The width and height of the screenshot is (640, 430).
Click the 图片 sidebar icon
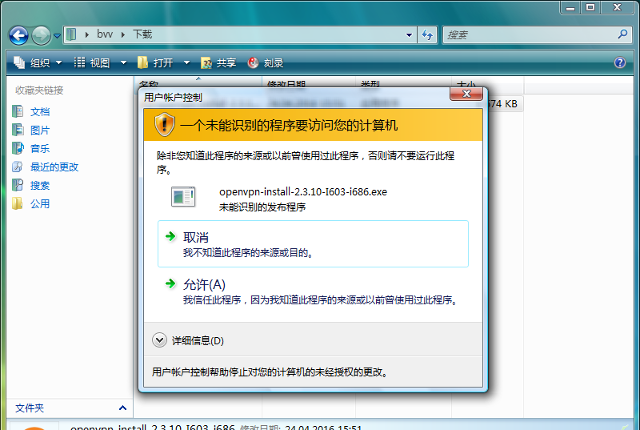[18, 130]
